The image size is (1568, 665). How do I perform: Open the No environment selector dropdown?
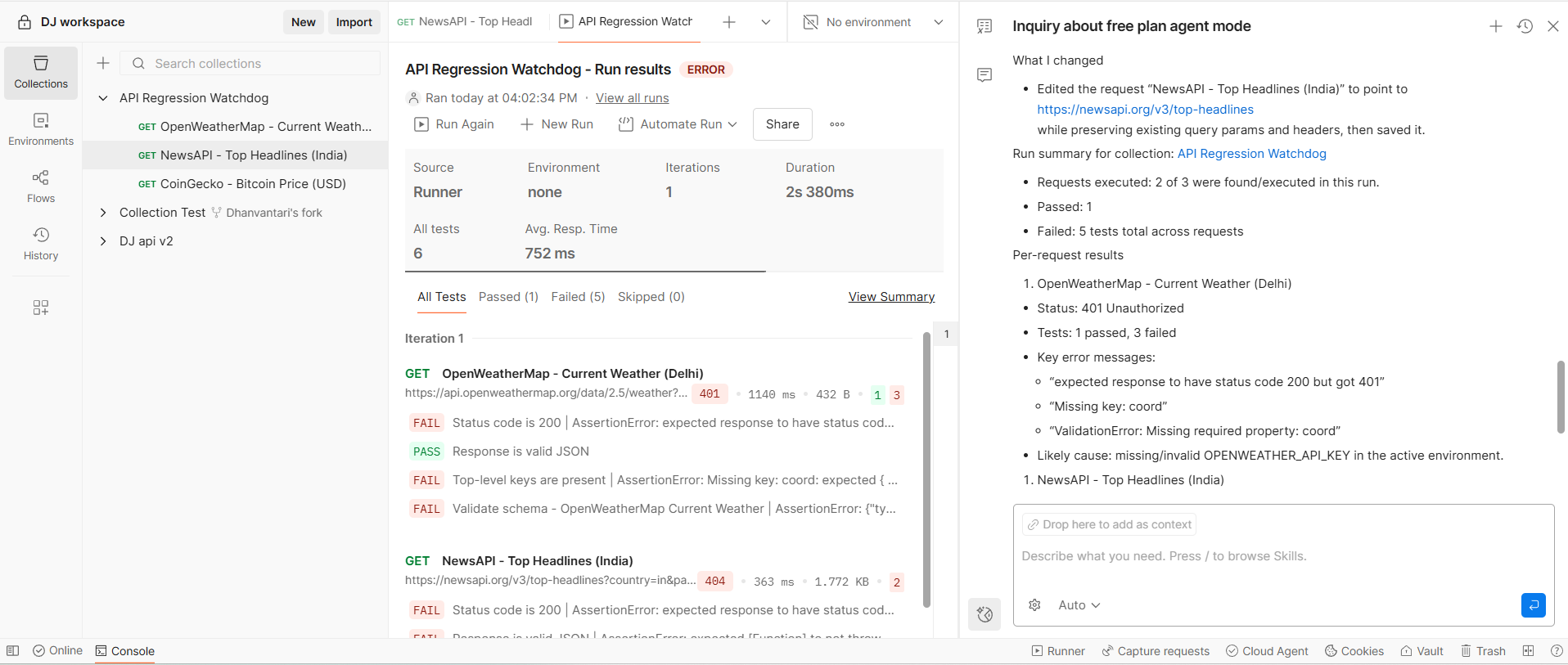pyautogui.click(x=872, y=22)
